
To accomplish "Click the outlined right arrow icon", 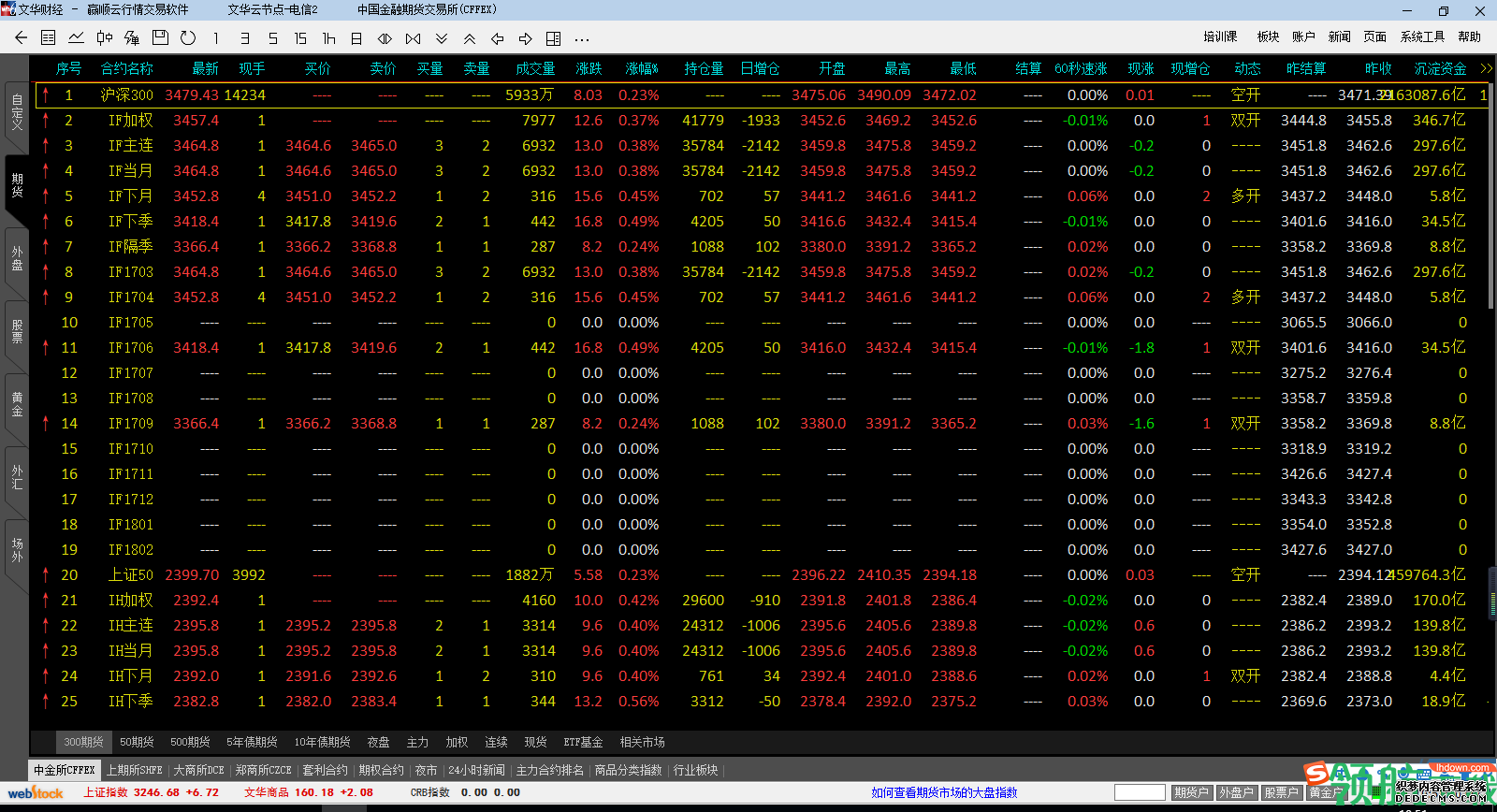I will (526, 38).
